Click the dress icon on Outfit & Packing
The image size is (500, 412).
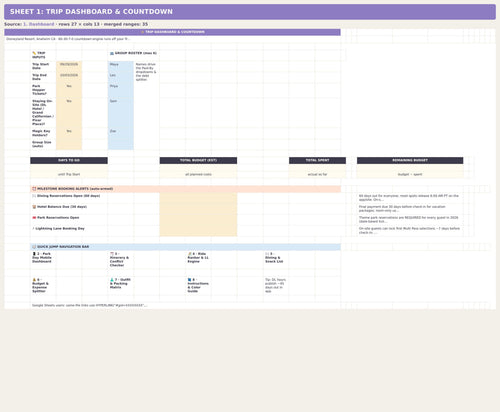[112, 280]
